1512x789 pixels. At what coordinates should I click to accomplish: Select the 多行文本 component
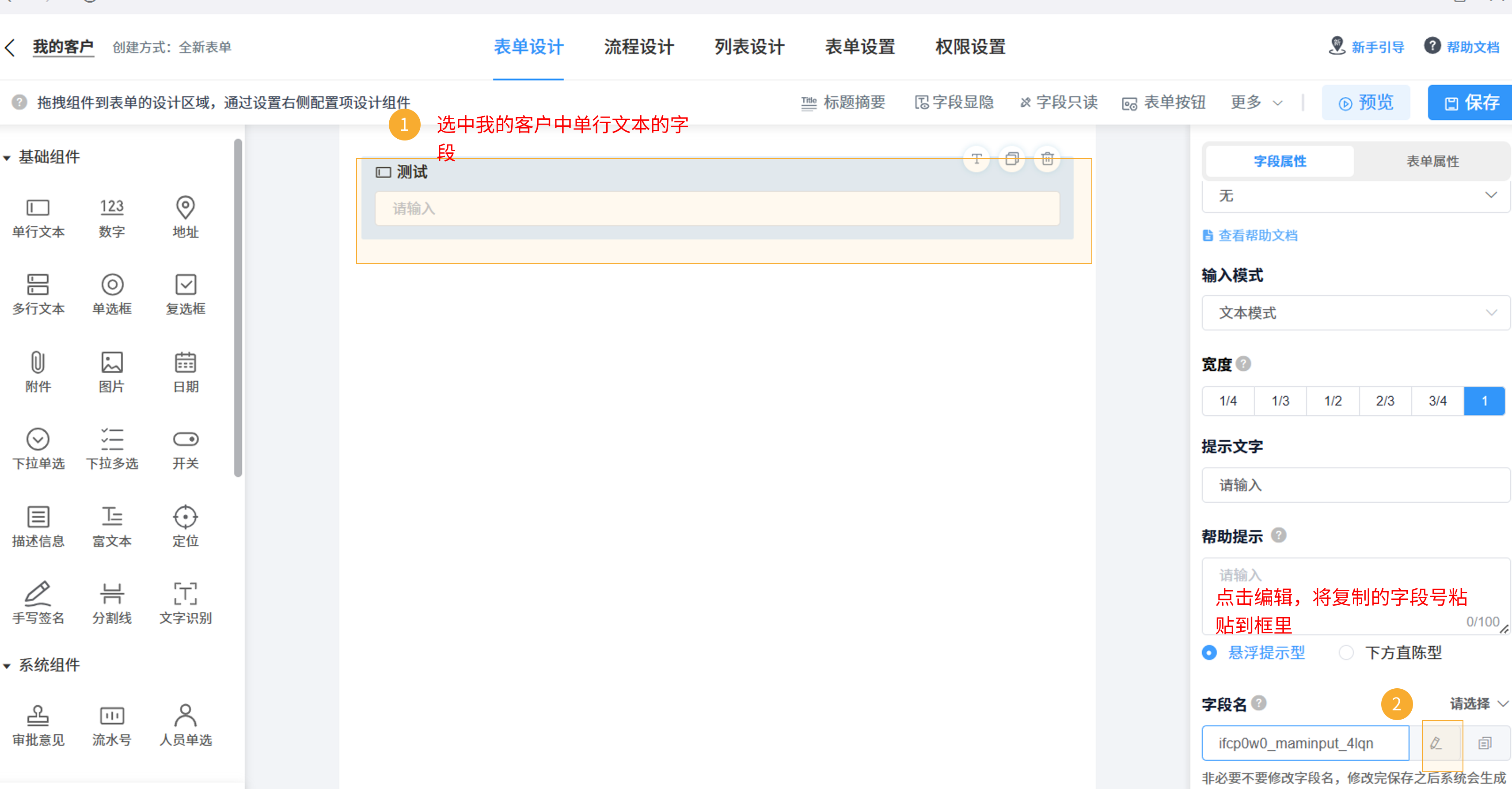click(38, 295)
